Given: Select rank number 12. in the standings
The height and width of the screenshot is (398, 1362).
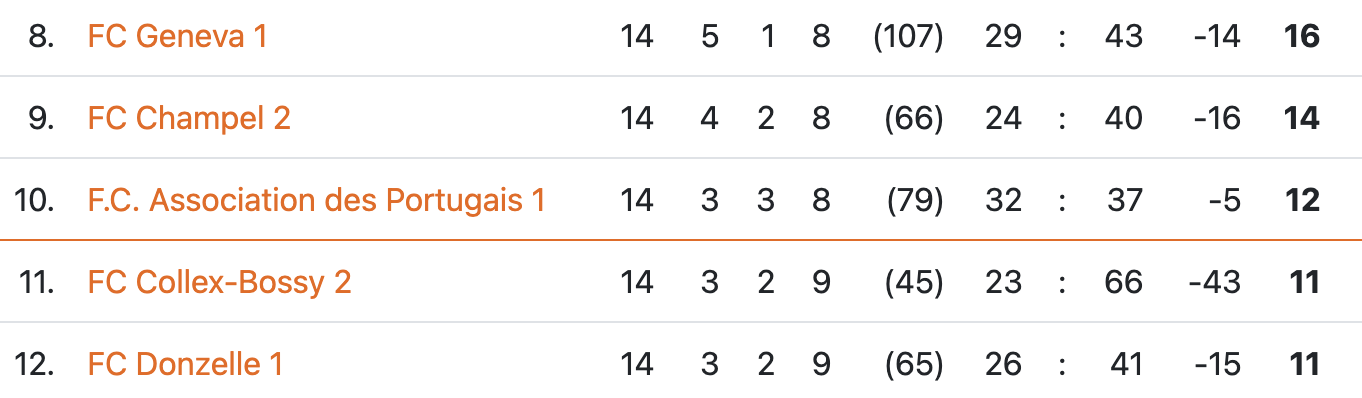Looking at the screenshot, I should pos(35,364).
